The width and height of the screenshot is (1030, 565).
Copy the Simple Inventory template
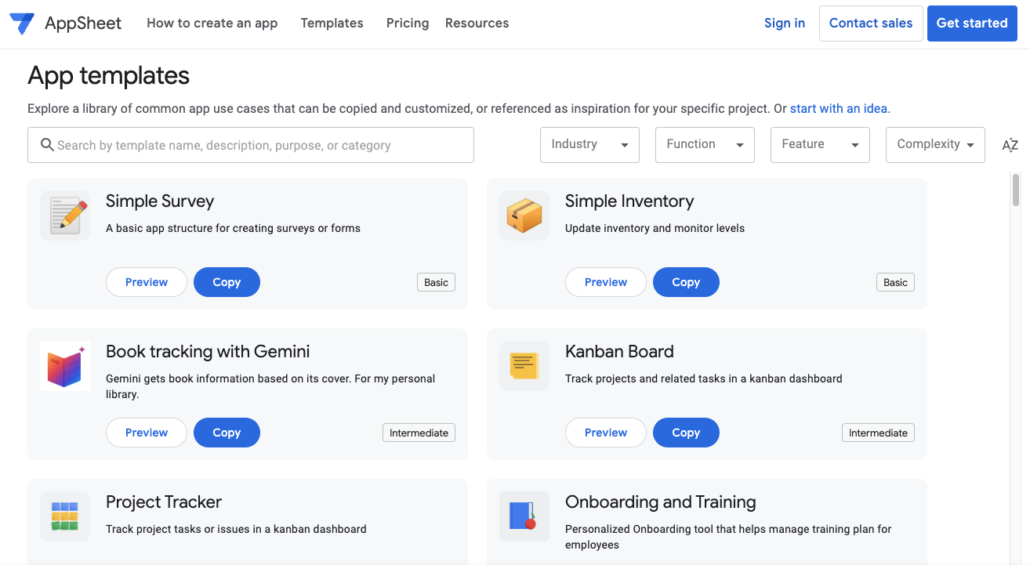tap(686, 282)
